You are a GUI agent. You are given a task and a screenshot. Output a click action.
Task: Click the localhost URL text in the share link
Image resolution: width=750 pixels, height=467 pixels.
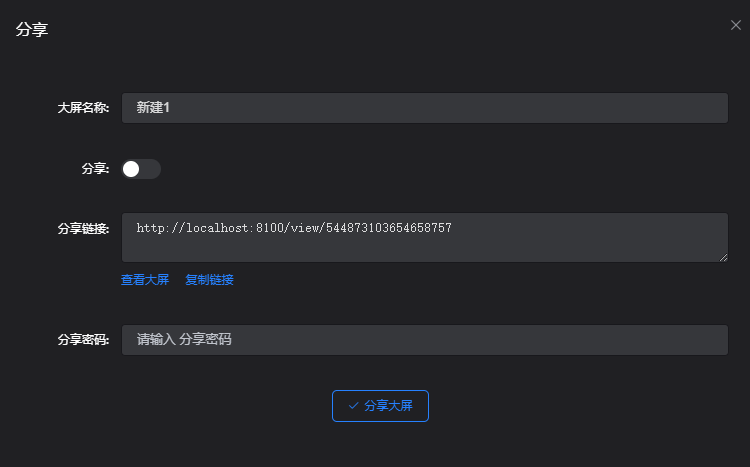(294, 228)
